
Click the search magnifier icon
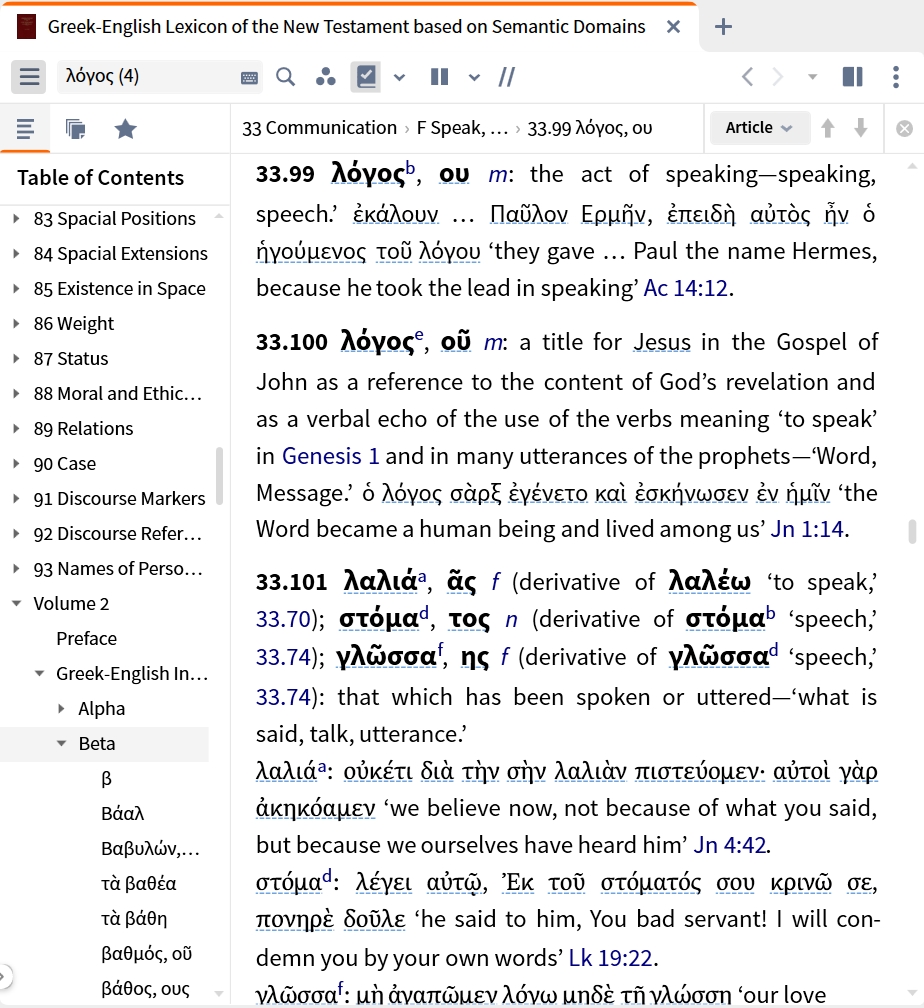tap(285, 77)
